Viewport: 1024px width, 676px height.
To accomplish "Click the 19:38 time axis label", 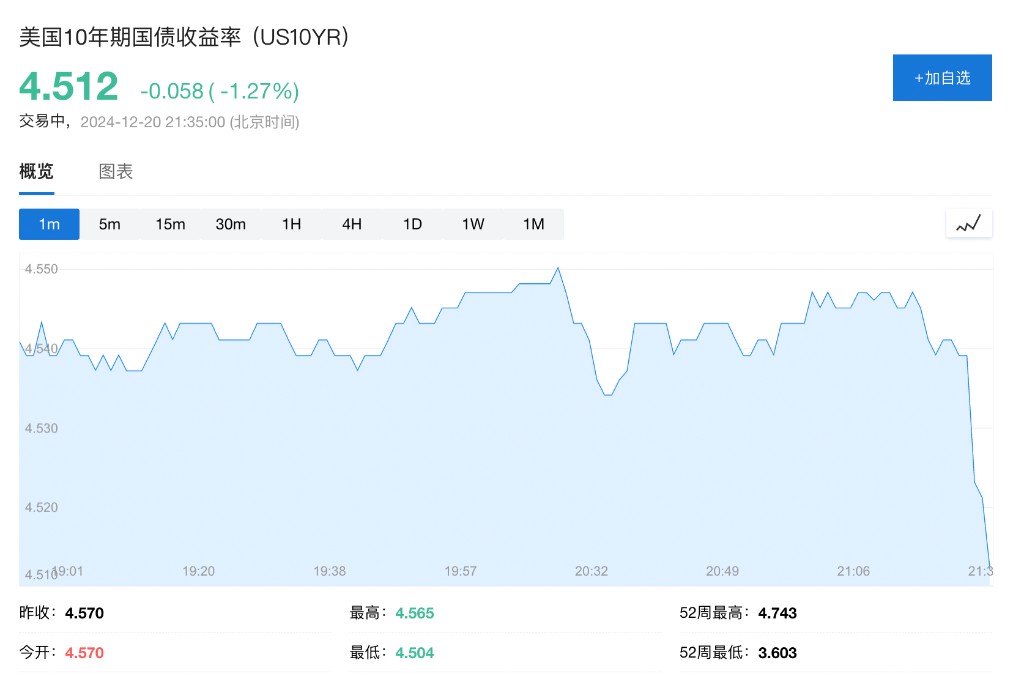I will pyautogui.click(x=330, y=571).
